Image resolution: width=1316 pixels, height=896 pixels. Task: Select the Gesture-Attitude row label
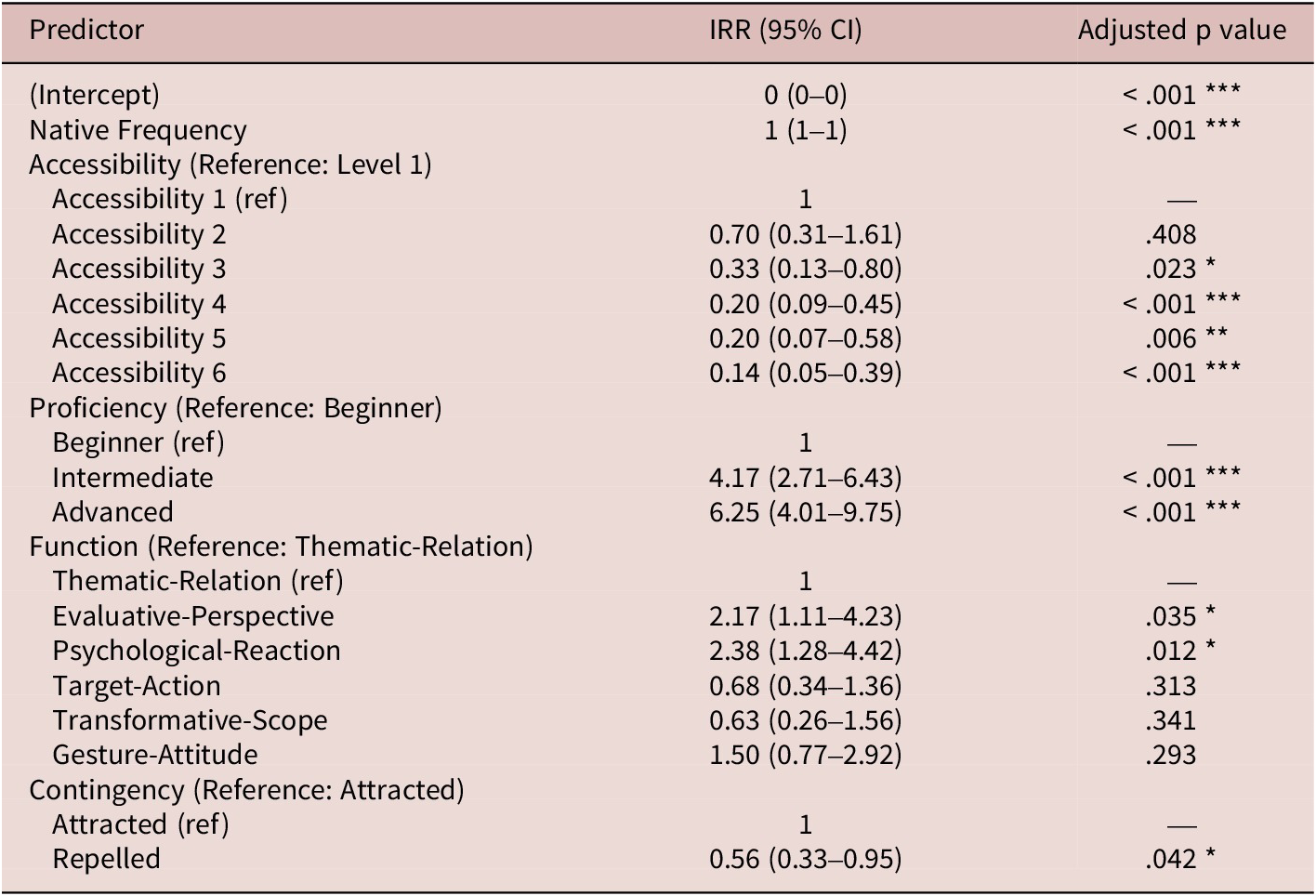click(154, 755)
